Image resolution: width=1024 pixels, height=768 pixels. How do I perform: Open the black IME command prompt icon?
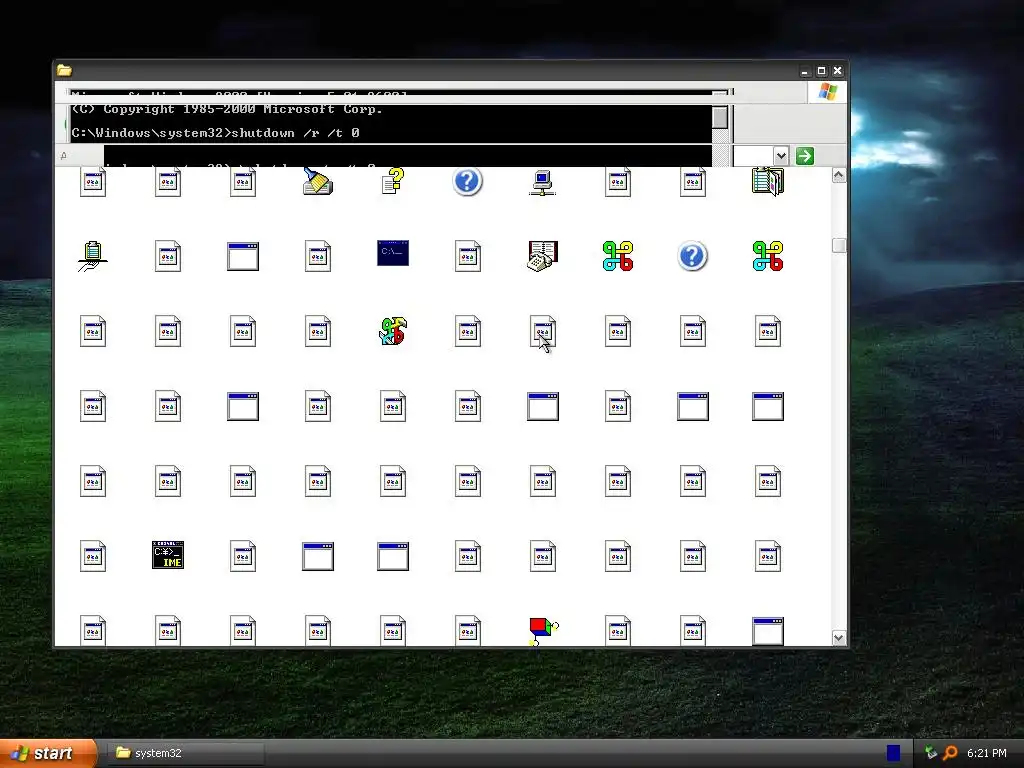coord(168,555)
